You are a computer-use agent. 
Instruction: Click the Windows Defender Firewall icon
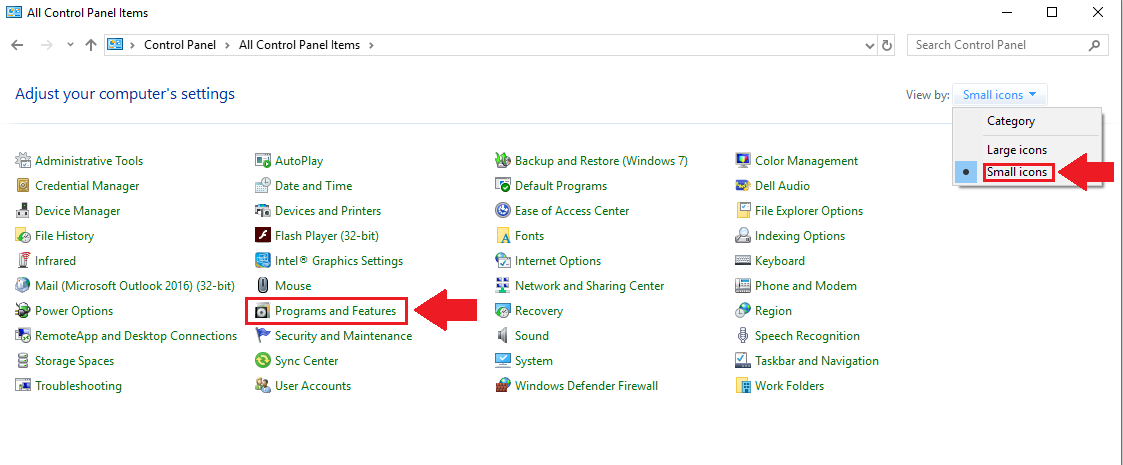pyautogui.click(x=503, y=386)
